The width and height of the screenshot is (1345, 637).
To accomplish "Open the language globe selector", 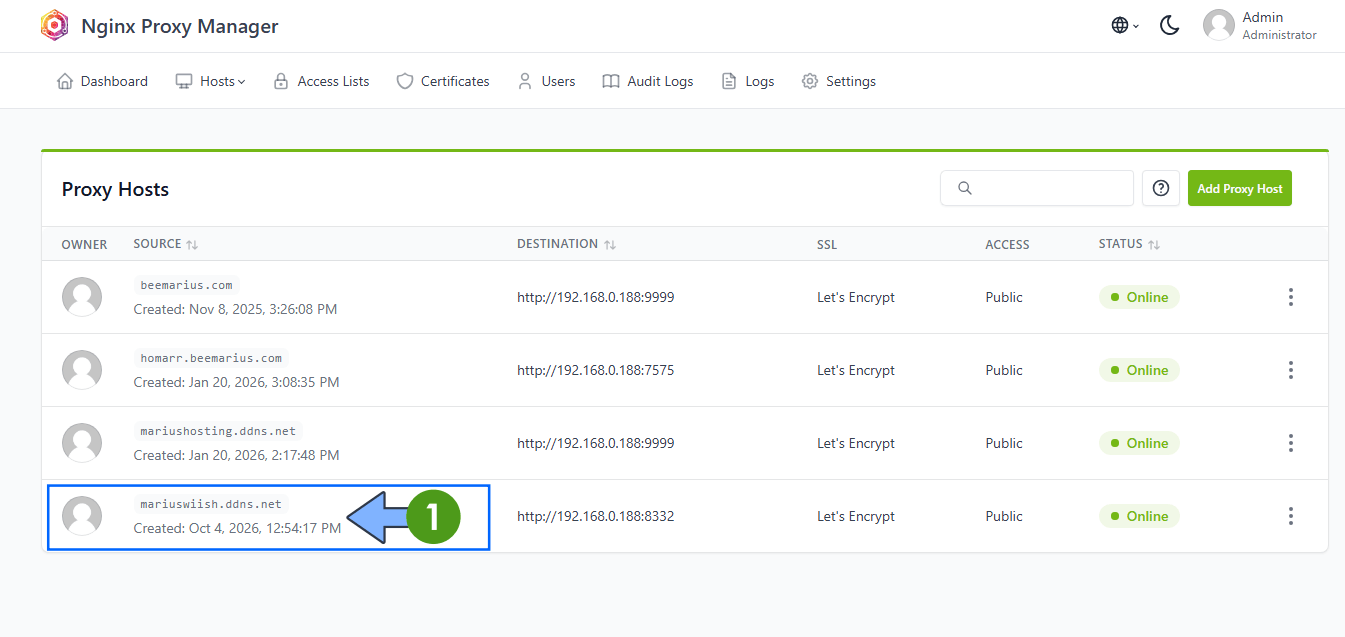I will tap(1125, 26).
